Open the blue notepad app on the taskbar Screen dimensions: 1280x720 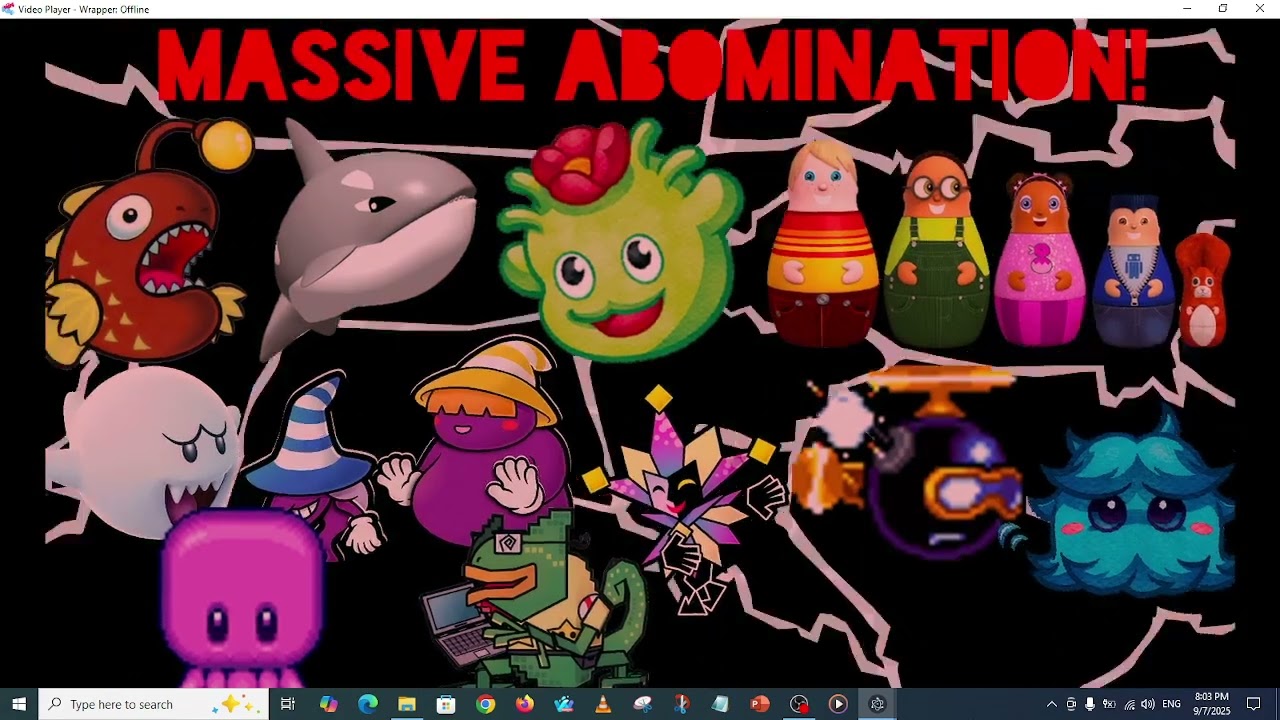coord(720,704)
